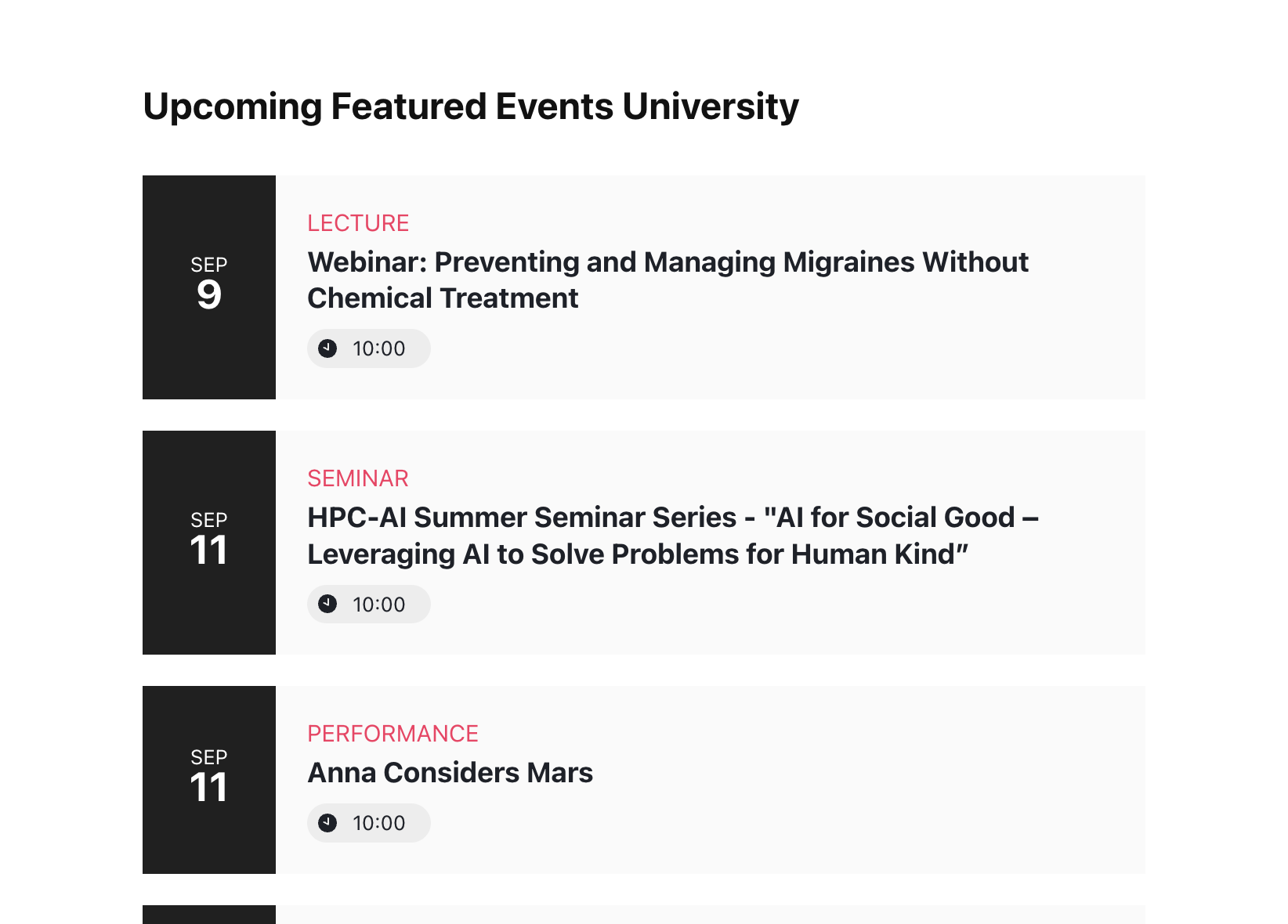The image size is (1288, 924).
Task: Open the Anna Considers Mars performance
Action: coord(450,772)
